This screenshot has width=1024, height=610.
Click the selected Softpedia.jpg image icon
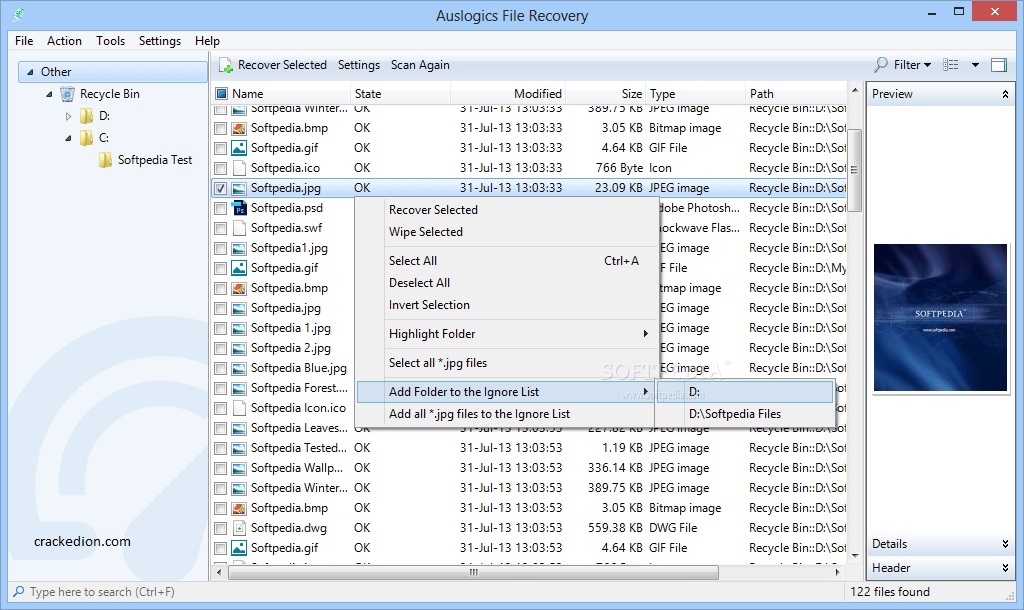pos(240,188)
